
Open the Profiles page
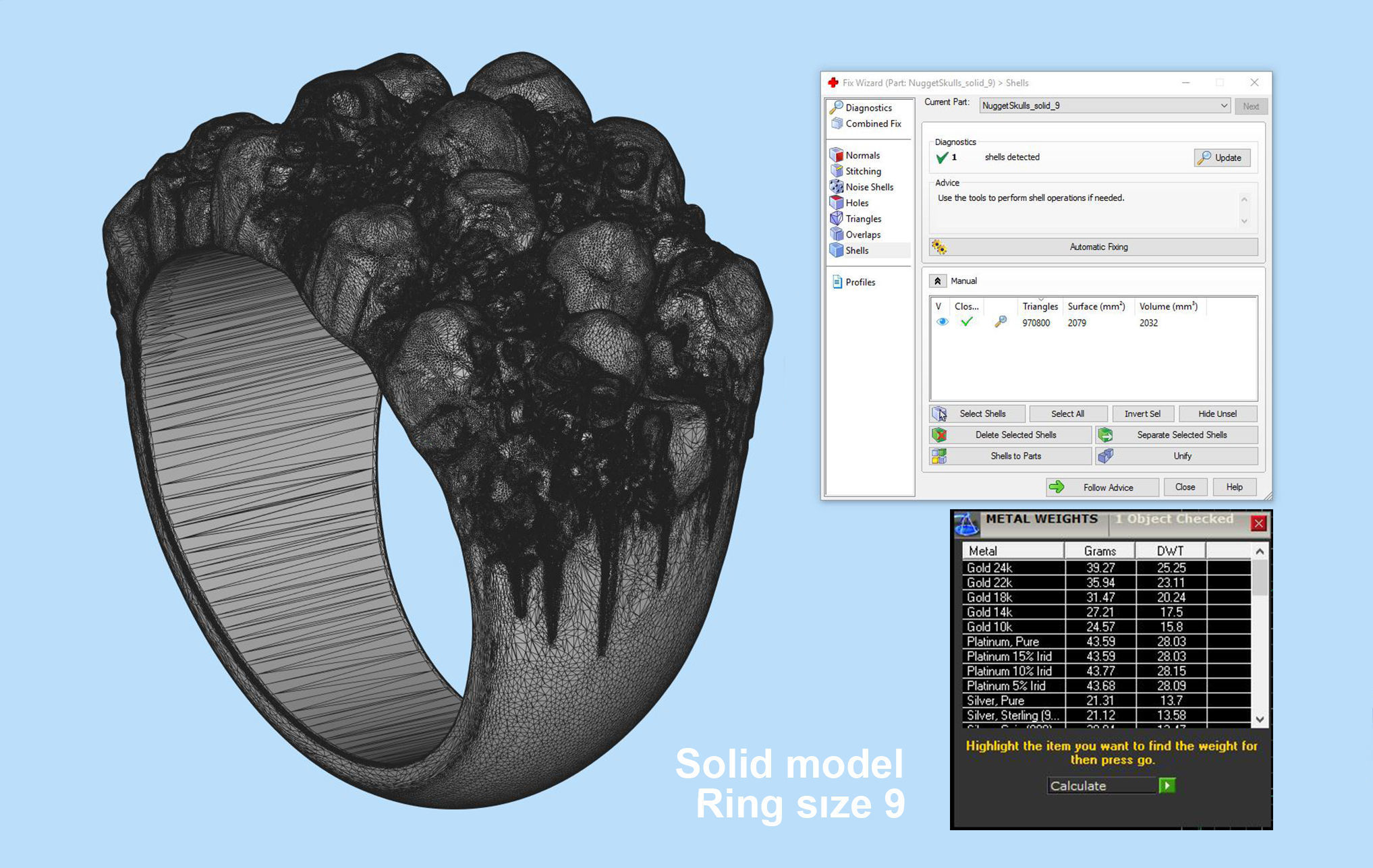point(860,282)
